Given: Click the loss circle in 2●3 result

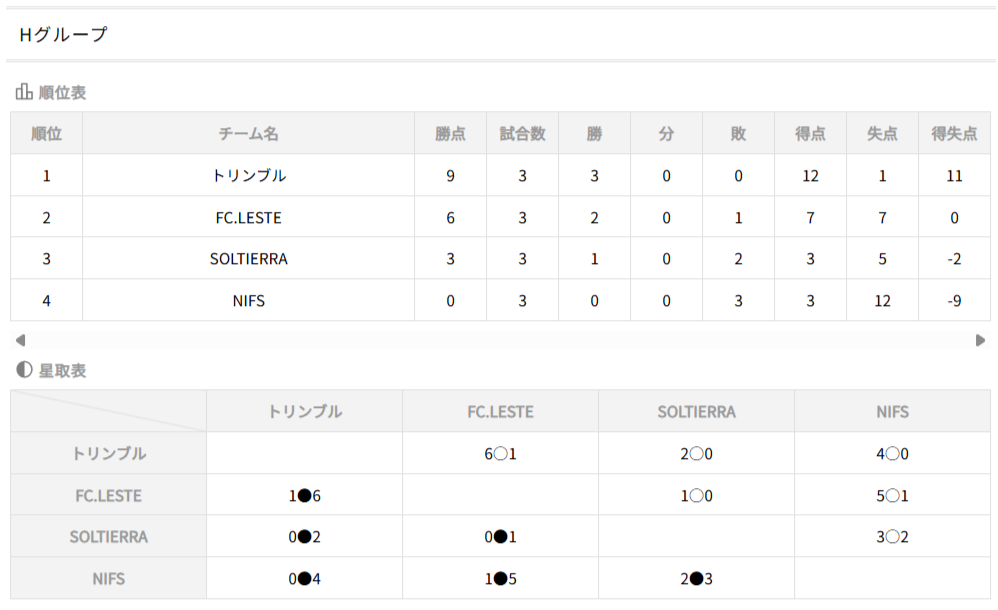Looking at the screenshot, I should pyautogui.click(x=696, y=579).
